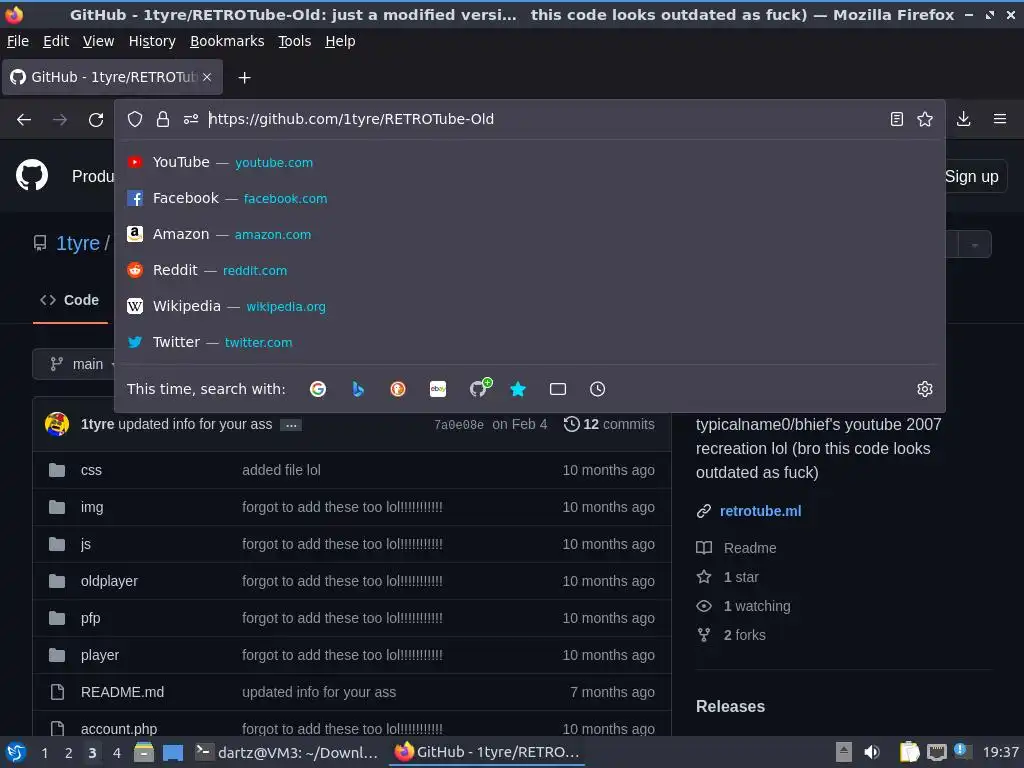Search history with the clock icon
Image resolution: width=1024 pixels, height=768 pixels.
coord(598,389)
